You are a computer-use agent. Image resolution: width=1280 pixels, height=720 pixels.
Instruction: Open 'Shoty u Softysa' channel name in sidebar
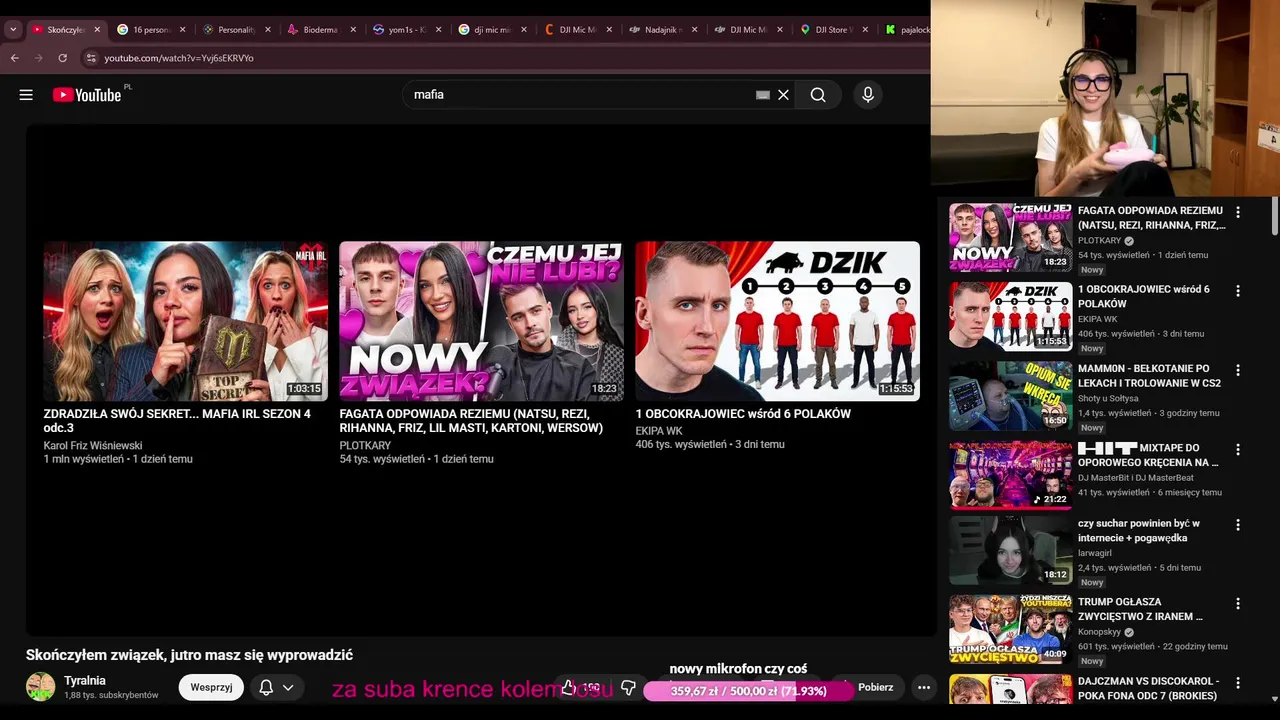[1108, 398]
